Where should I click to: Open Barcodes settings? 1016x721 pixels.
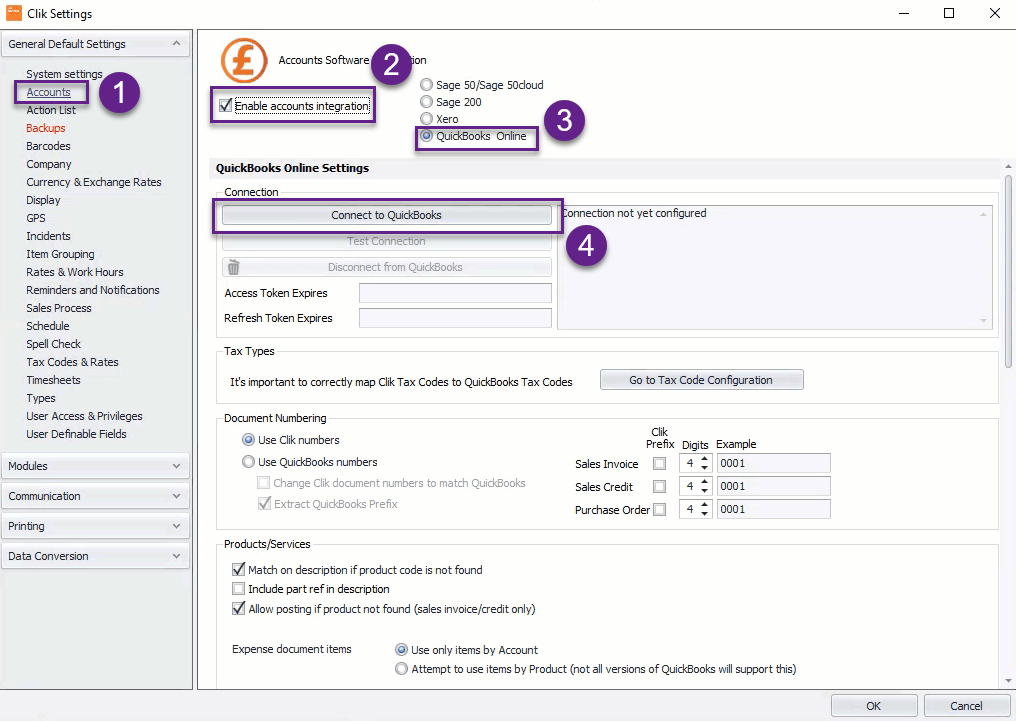[49, 146]
